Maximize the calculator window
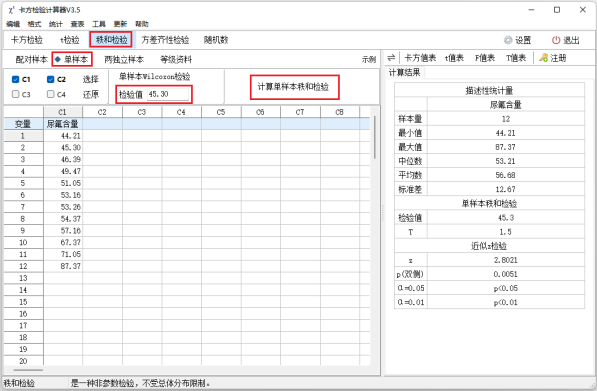Viewport: 597px width, 391px height. (x=557, y=10)
